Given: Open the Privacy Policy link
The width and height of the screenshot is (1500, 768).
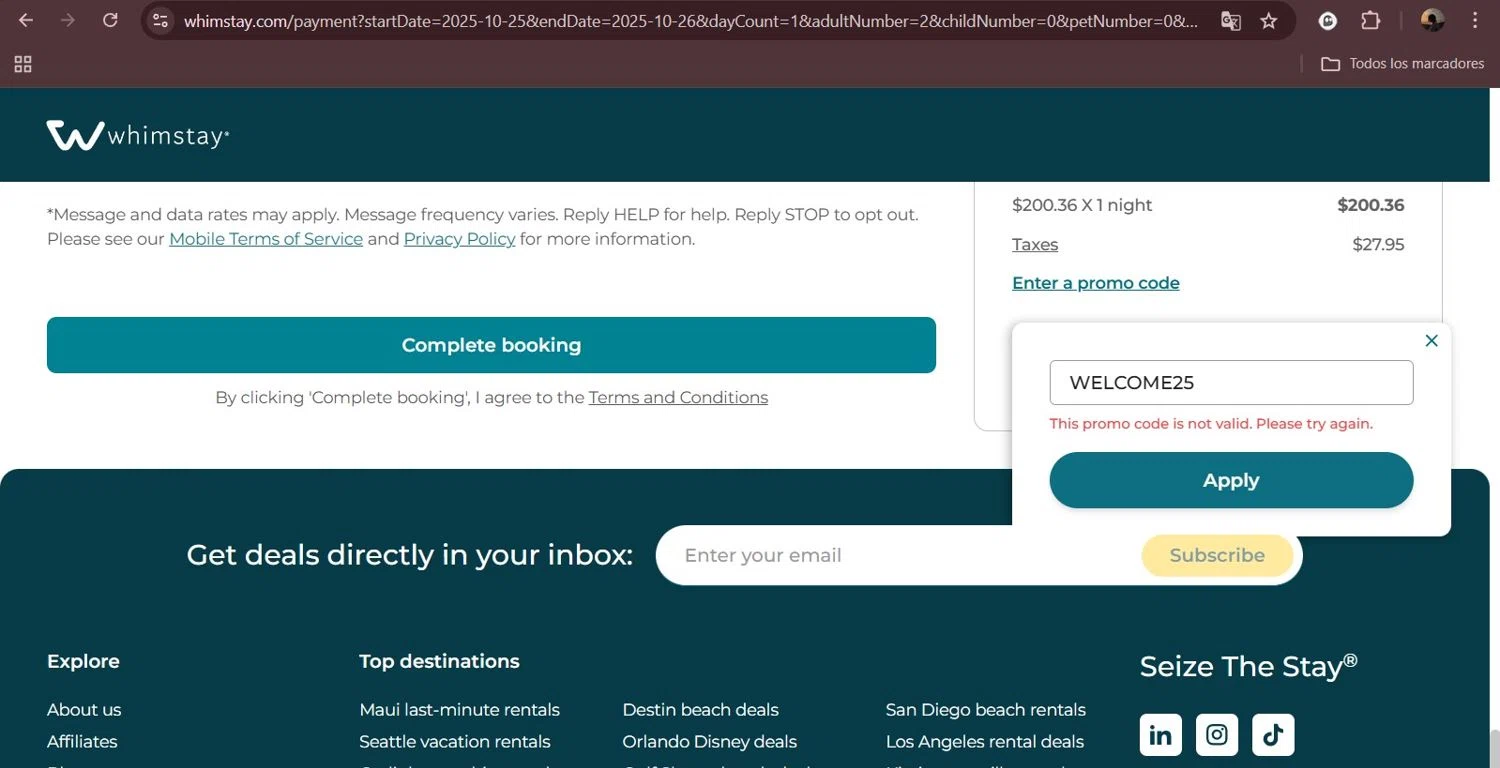Looking at the screenshot, I should pos(459,239).
